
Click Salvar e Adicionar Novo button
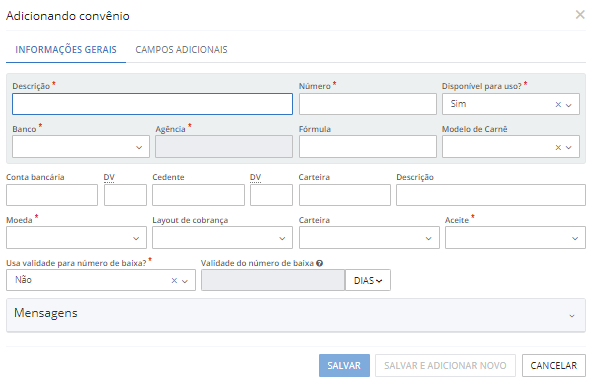(x=445, y=366)
